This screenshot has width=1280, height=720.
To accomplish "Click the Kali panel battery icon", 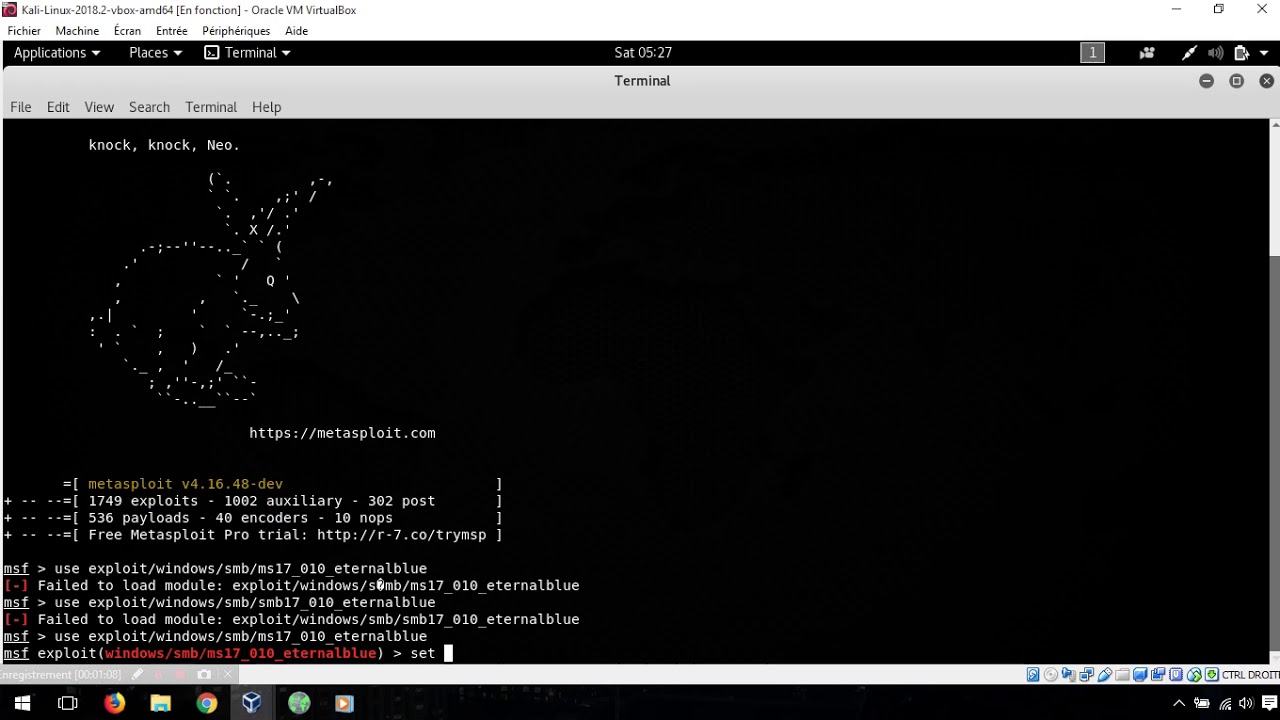I will [x=1242, y=53].
